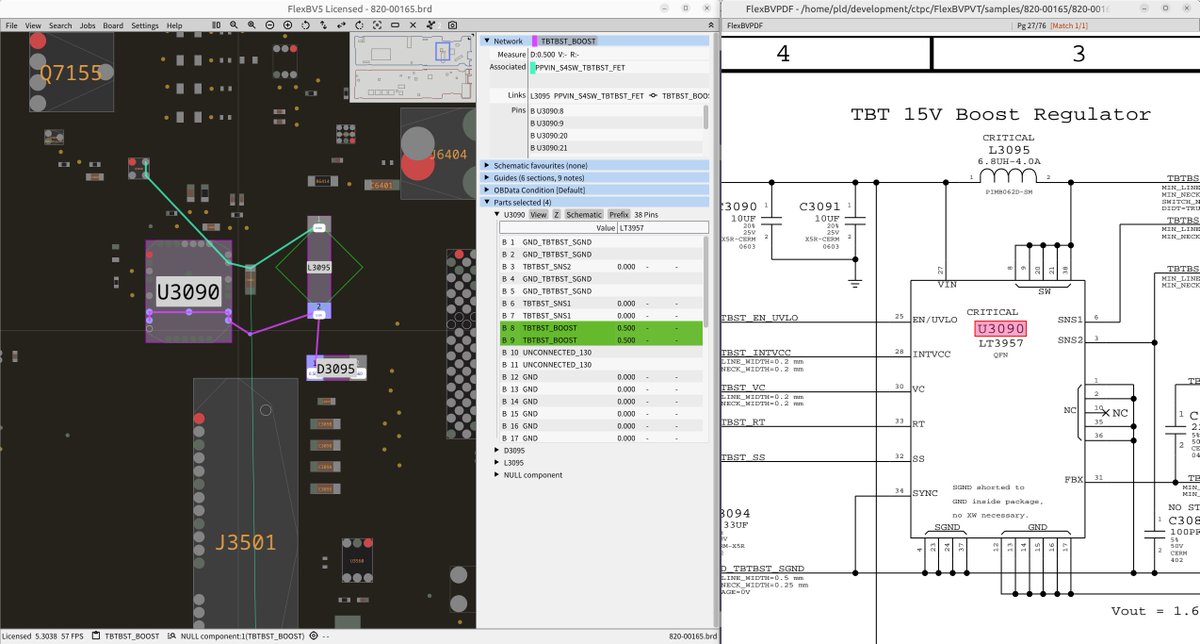1200x644 pixels.
Task: Click clipboard icon in the status bar
Action: [96, 635]
